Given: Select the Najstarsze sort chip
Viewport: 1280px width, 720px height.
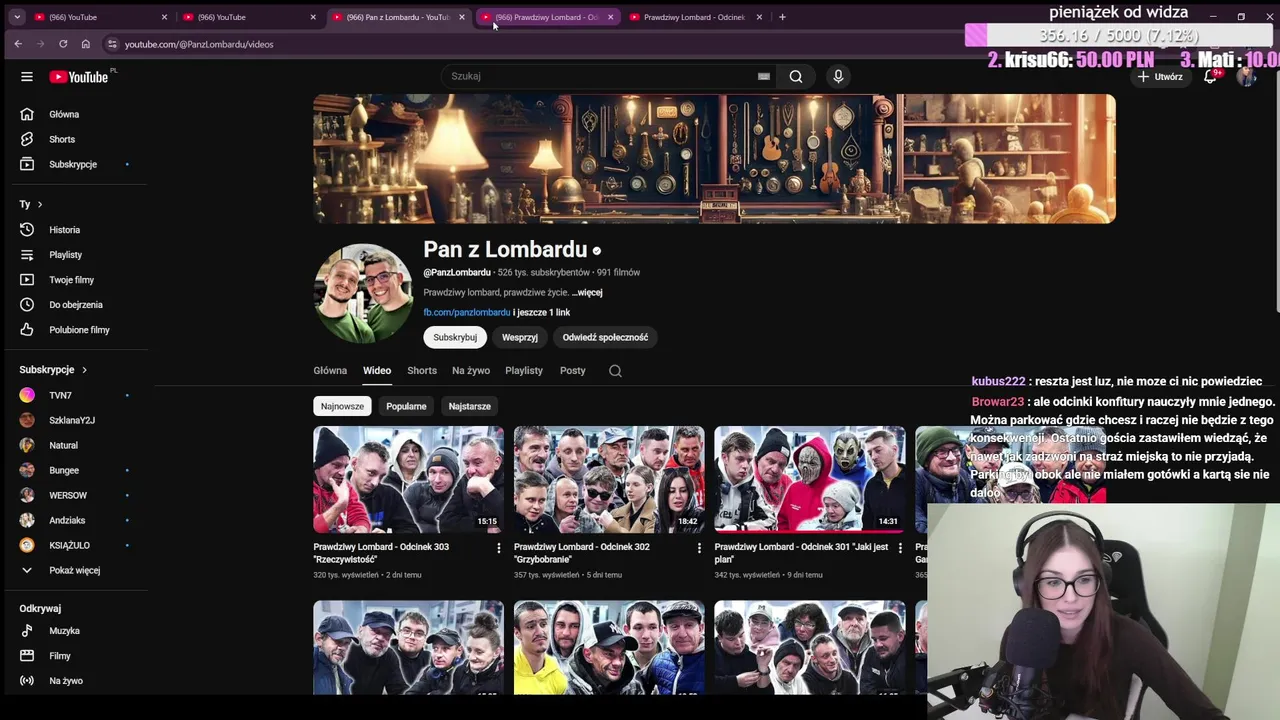Looking at the screenshot, I should coord(469,406).
